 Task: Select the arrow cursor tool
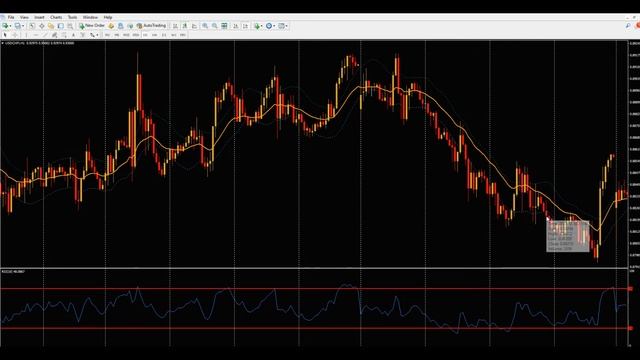coord(5,35)
